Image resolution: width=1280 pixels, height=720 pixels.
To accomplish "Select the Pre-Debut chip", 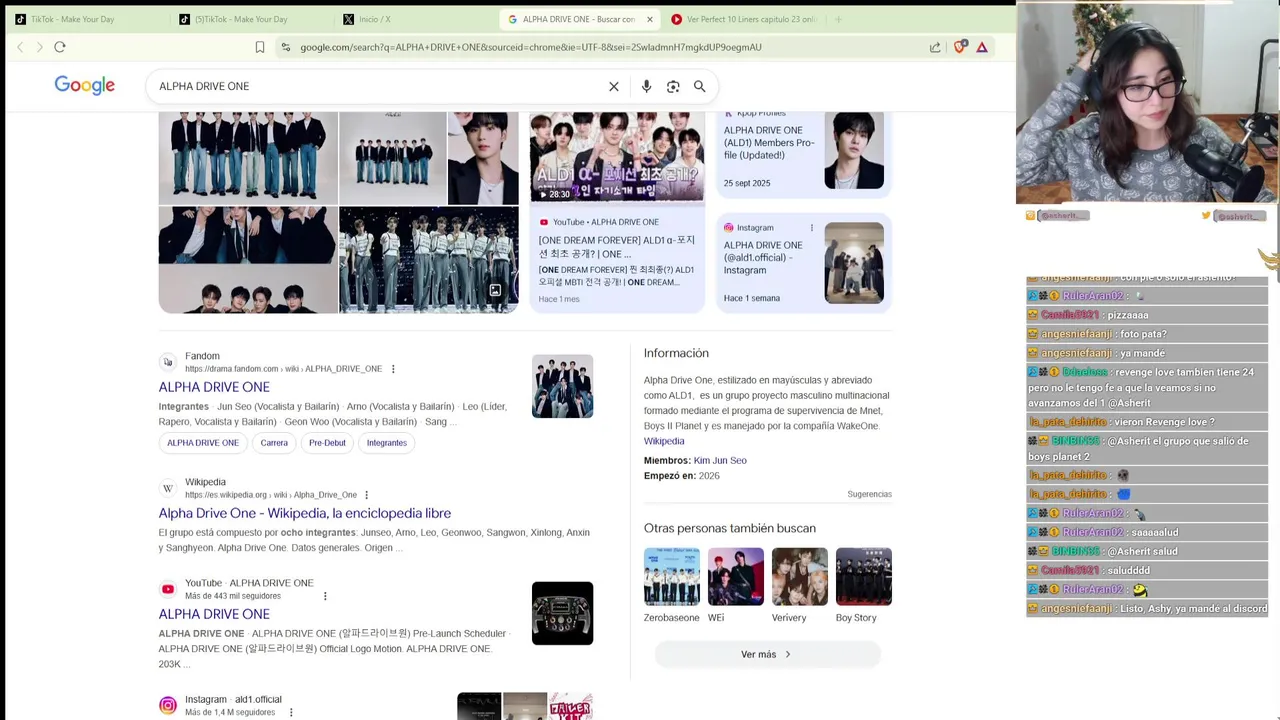I will (327, 443).
